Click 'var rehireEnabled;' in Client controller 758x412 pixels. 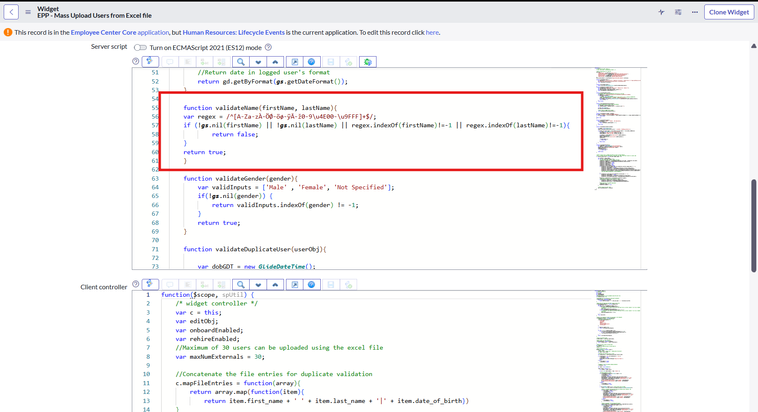207,339
